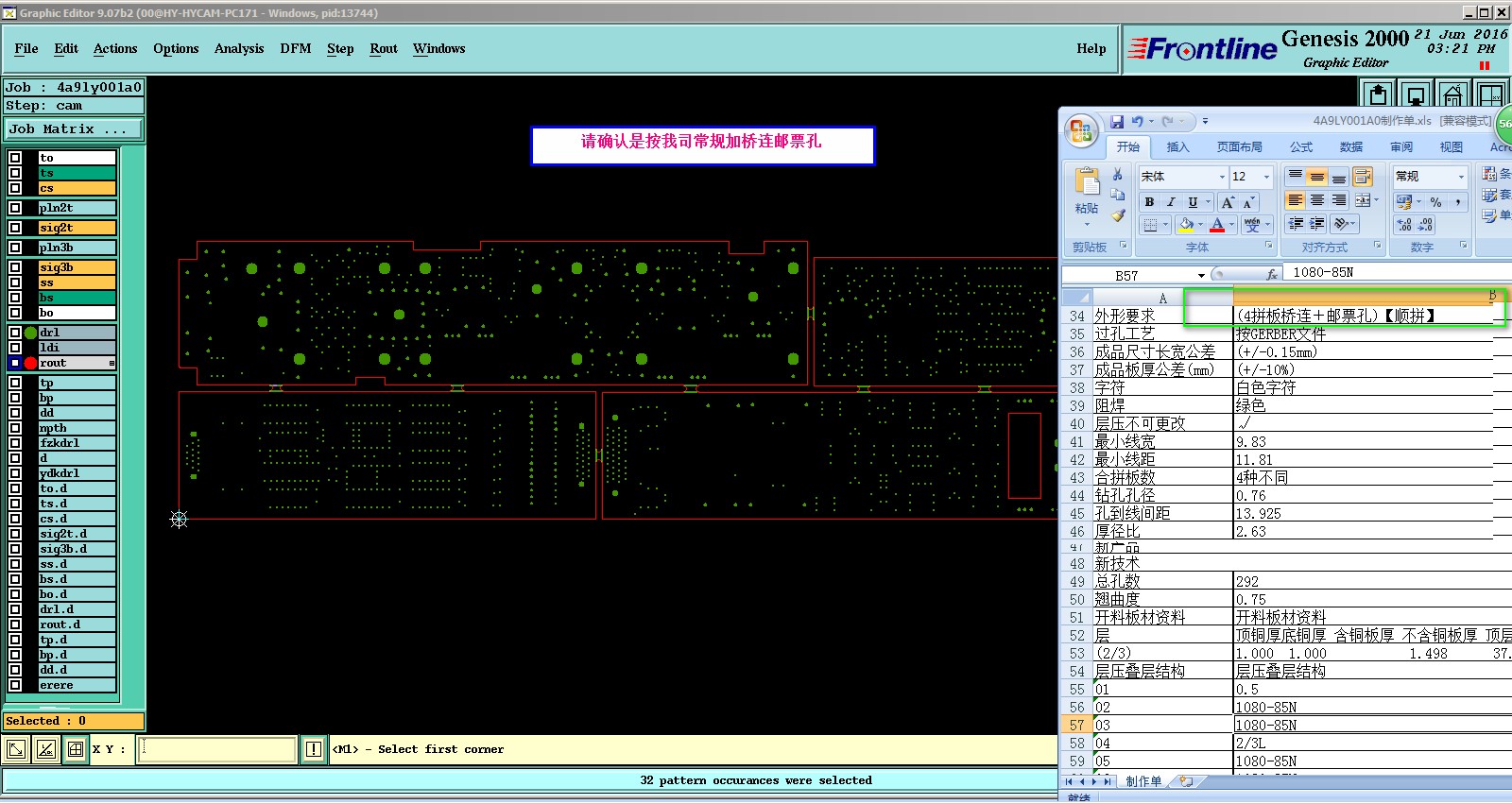Toggle checkbox for layer sig3b

coord(15,267)
